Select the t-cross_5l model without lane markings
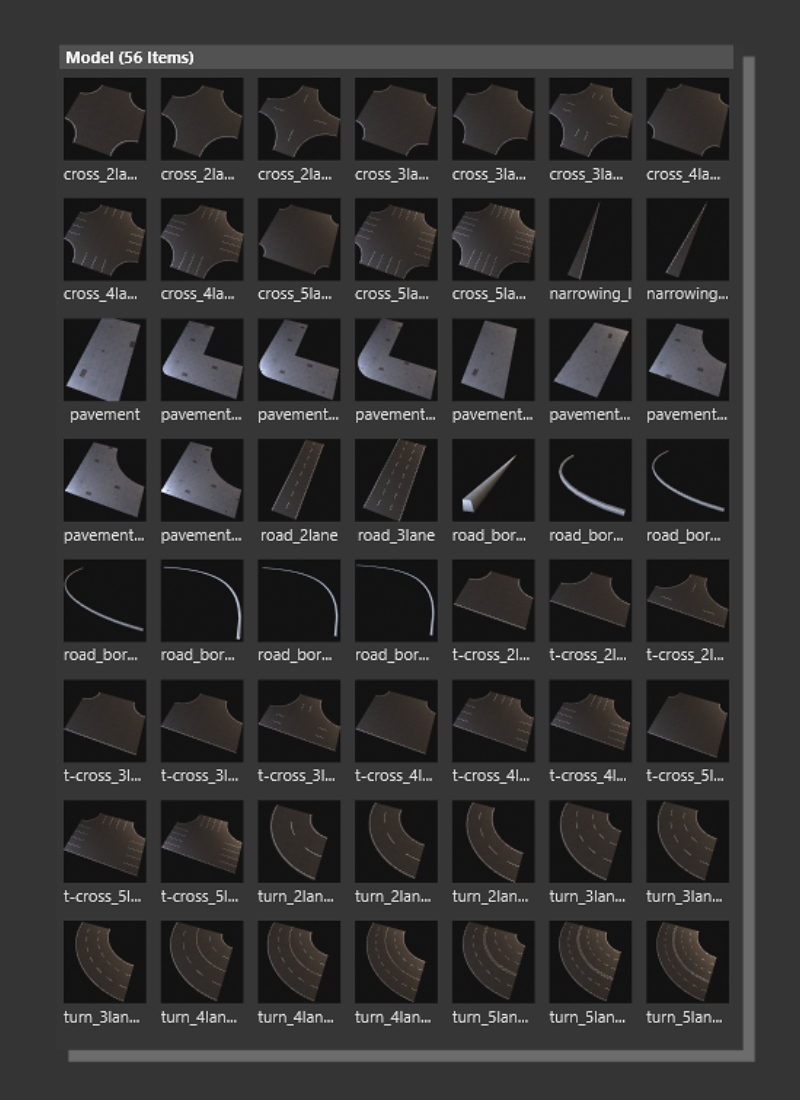Image resolution: width=800 pixels, height=1100 pixels. click(687, 721)
